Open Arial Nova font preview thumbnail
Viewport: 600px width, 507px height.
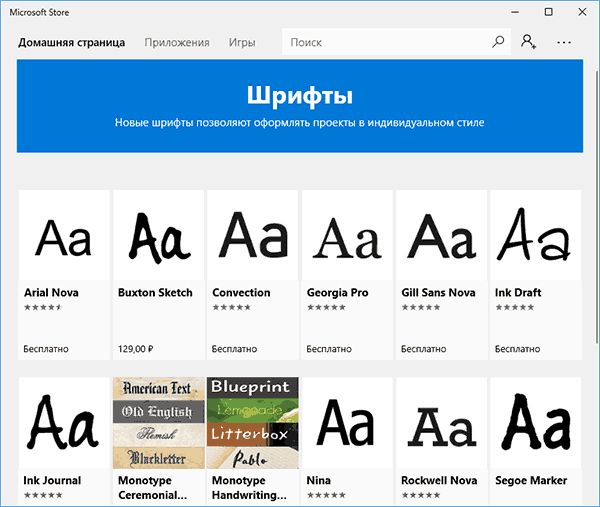point(64,235)
